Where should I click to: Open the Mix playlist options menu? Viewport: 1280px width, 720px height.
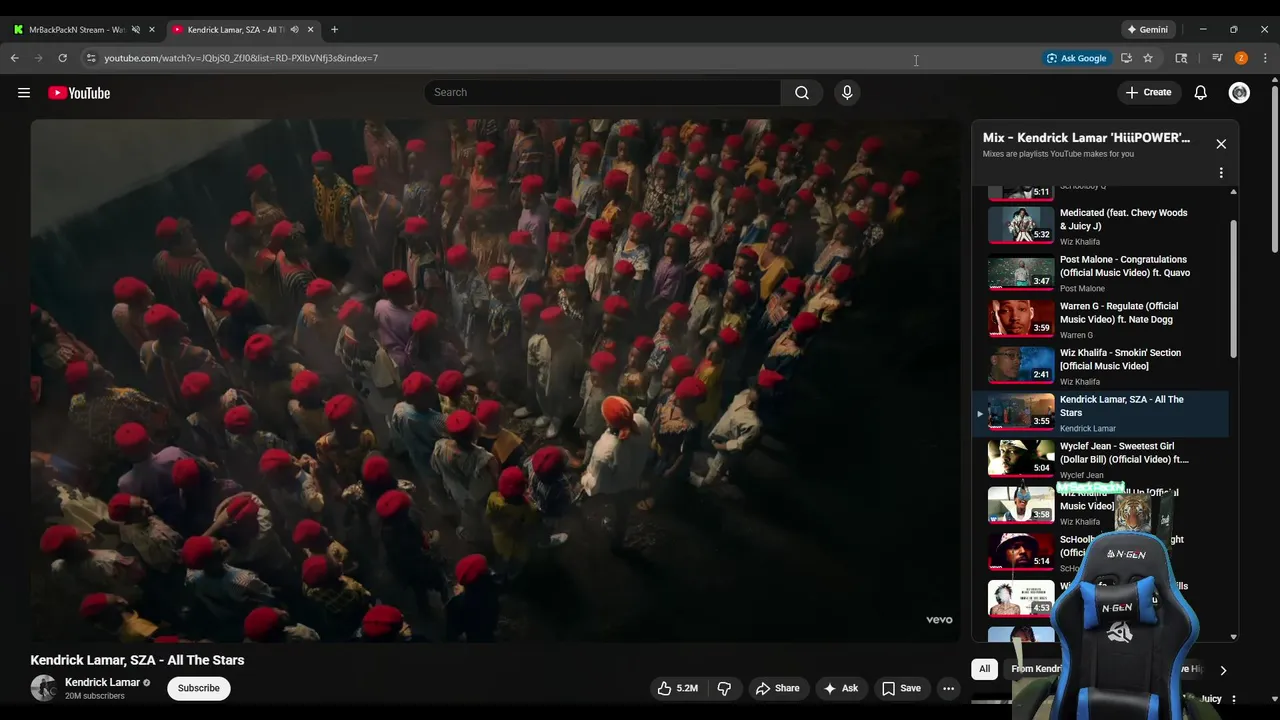click(x=1221, y=173)
